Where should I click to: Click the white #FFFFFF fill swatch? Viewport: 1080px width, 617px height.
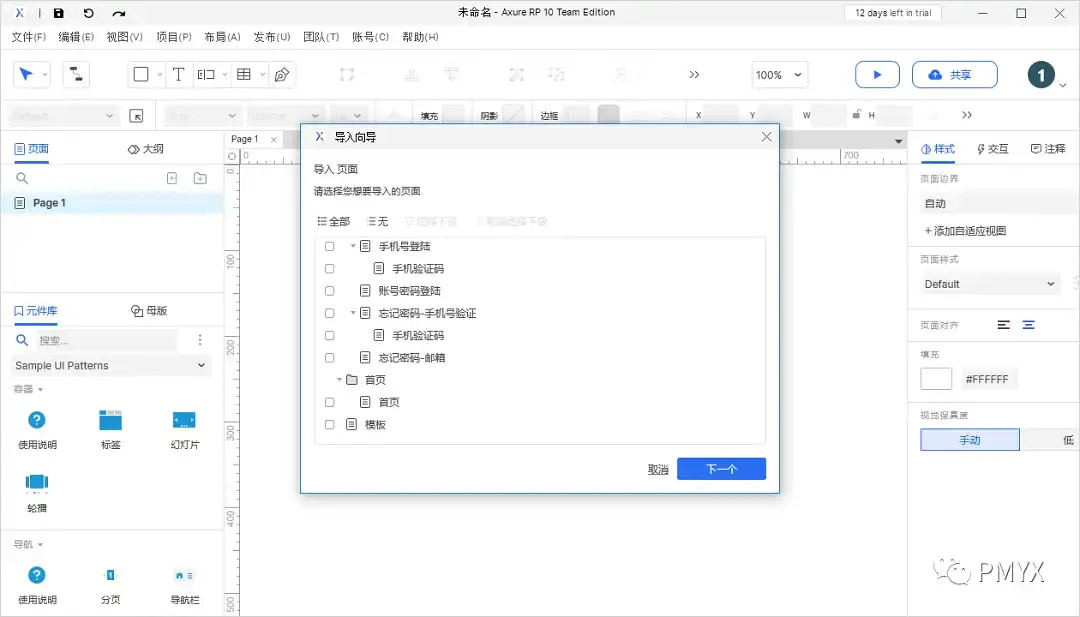pyautogui.click(x=936, y=378)
